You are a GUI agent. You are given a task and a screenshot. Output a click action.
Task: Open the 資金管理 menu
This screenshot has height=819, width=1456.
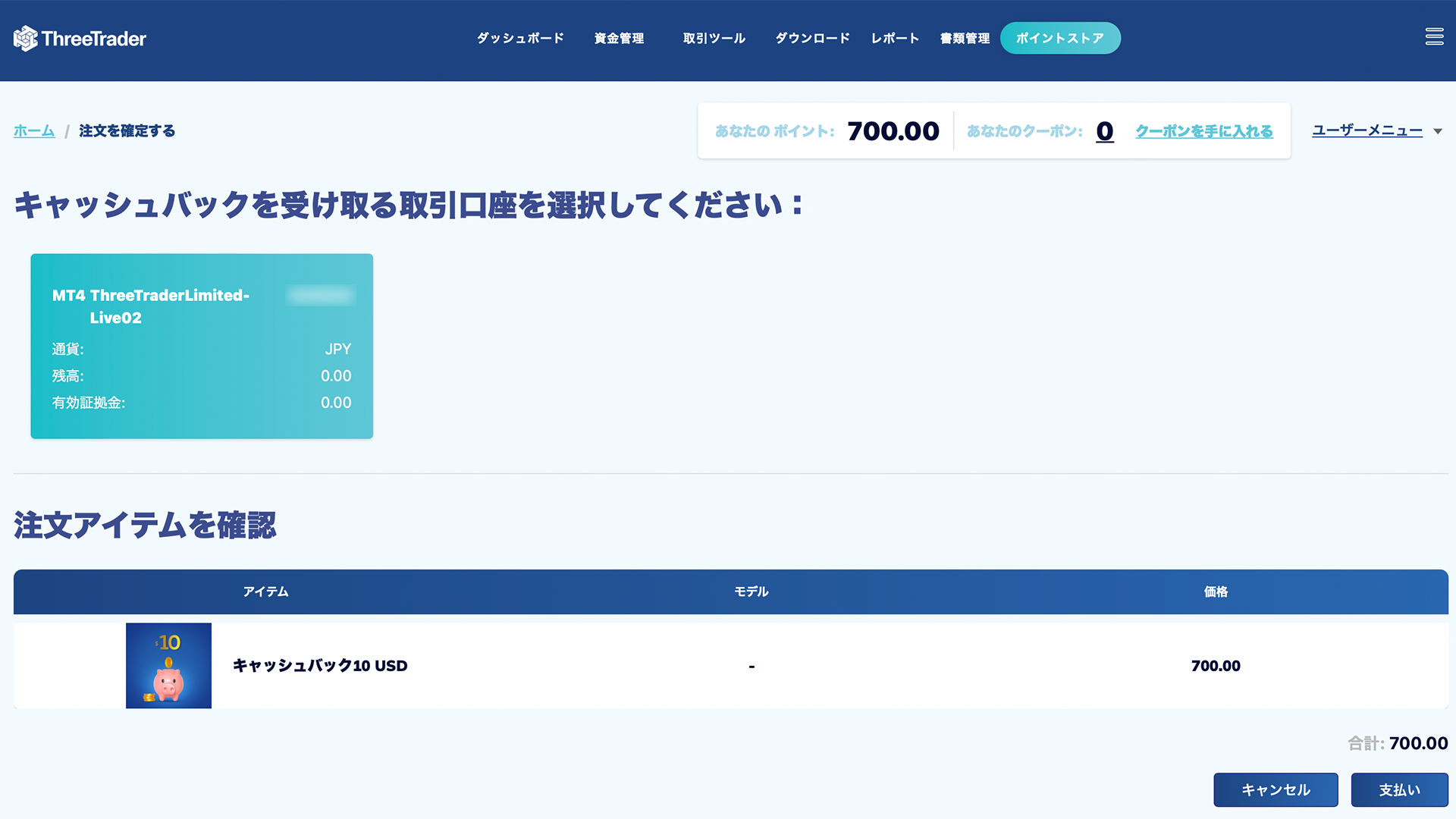[619, 39]
